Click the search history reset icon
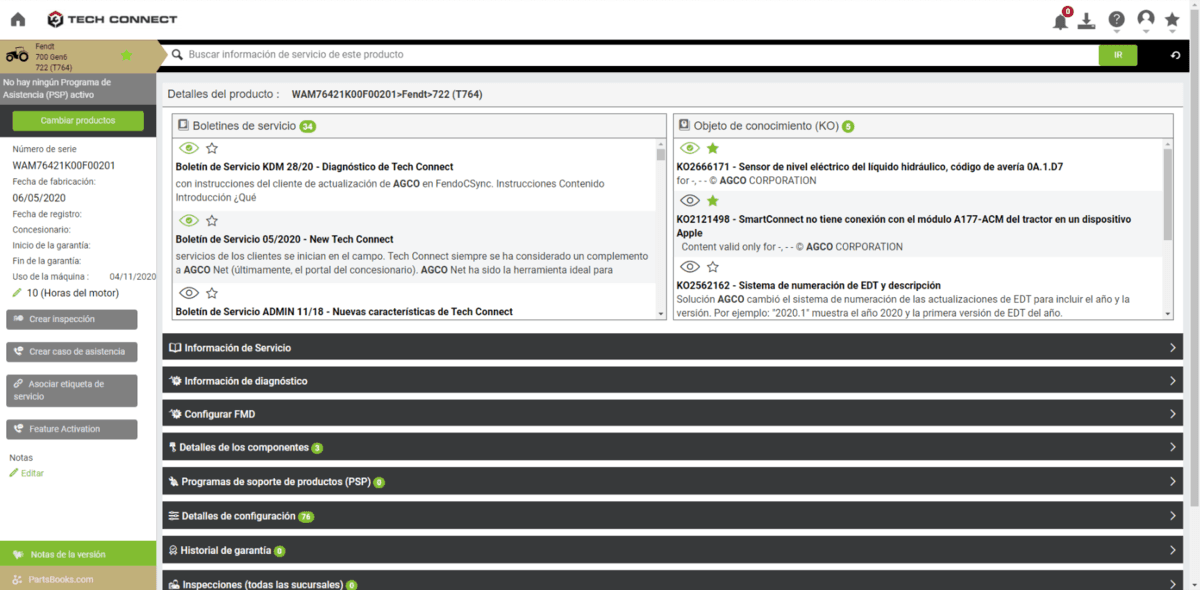The image size is (1200, 590). [x=1177, y=55]
